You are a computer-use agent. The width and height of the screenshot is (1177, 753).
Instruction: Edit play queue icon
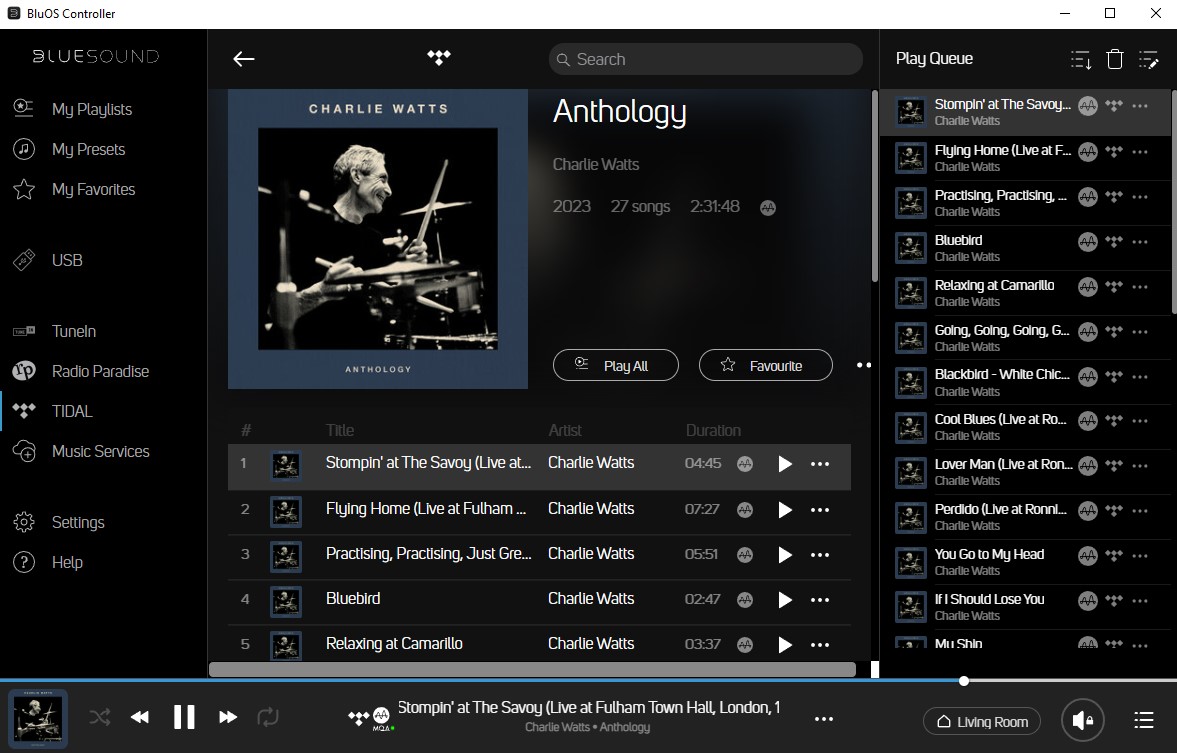(x=1148, y=59)
